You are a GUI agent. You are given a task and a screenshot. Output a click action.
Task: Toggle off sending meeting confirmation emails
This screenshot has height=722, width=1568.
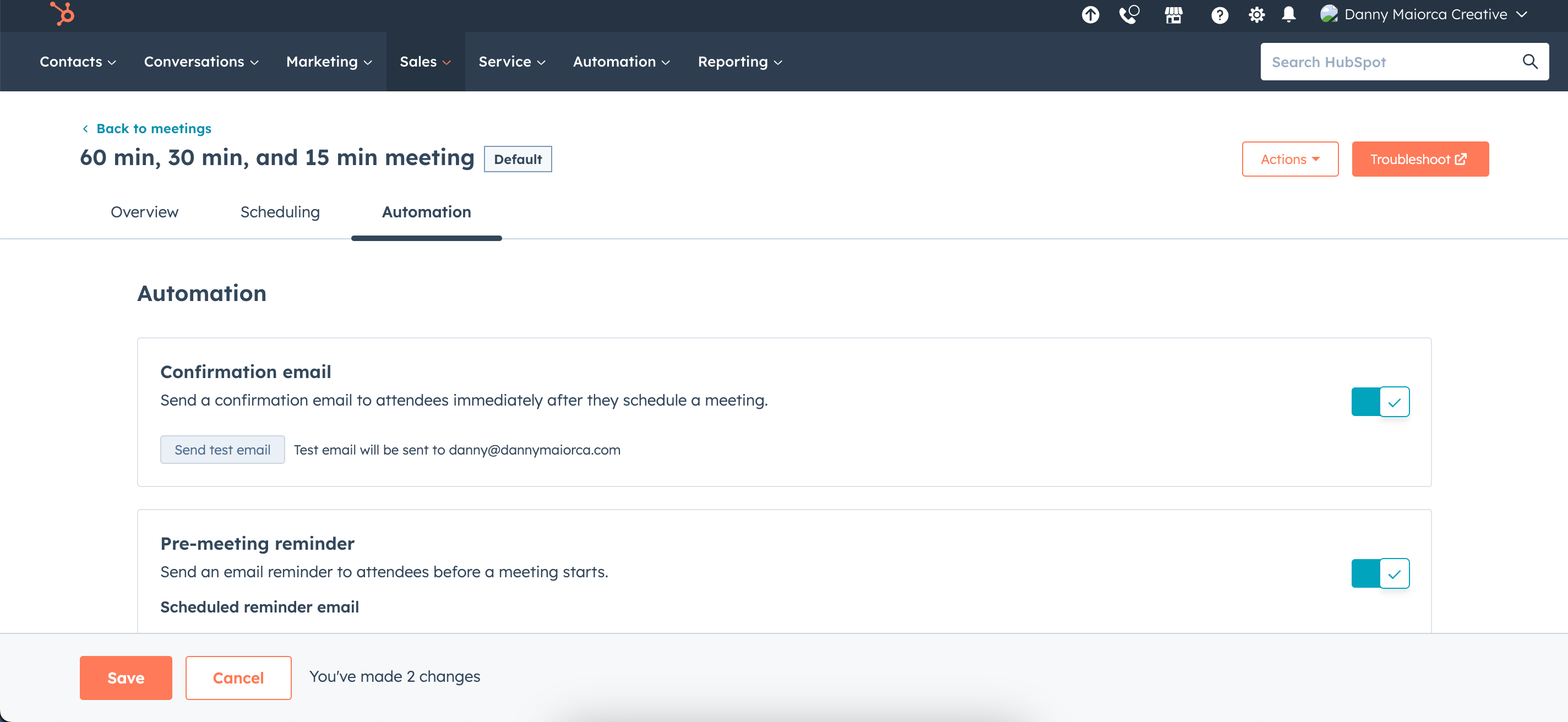1380,402
